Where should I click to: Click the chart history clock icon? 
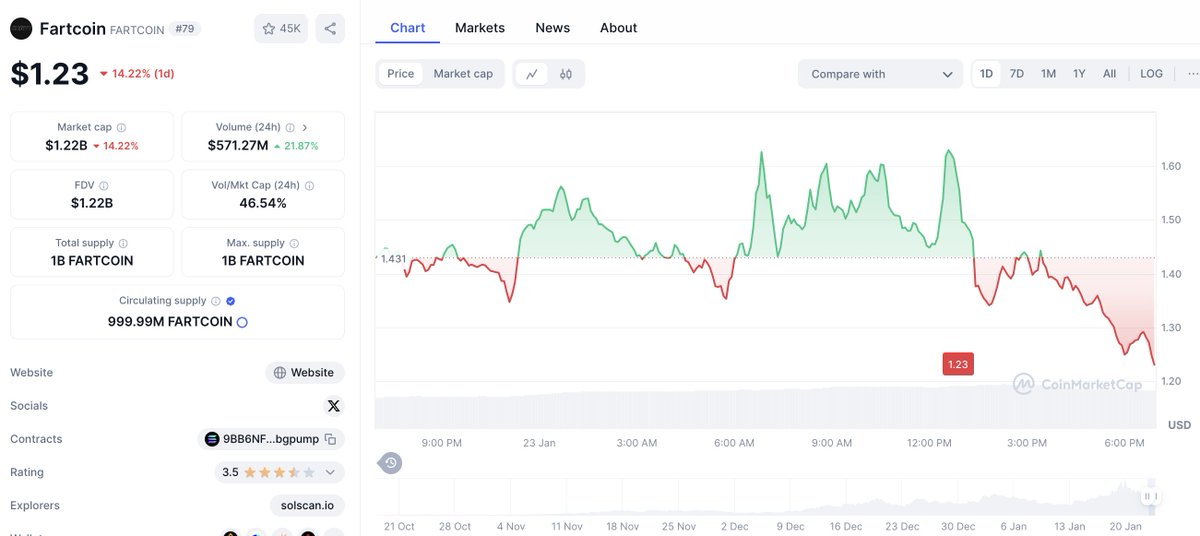pos(391,463)
